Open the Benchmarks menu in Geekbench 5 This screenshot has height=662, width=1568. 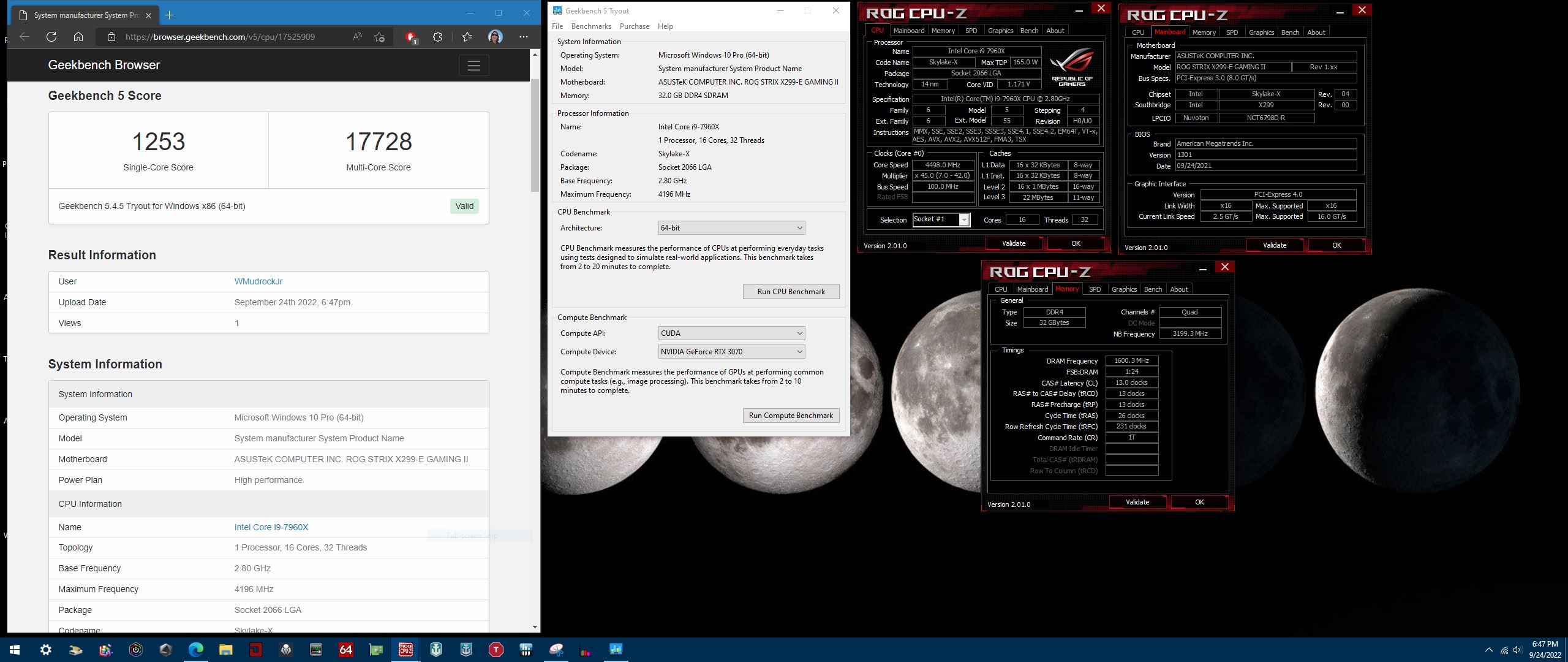coord(591,26)
